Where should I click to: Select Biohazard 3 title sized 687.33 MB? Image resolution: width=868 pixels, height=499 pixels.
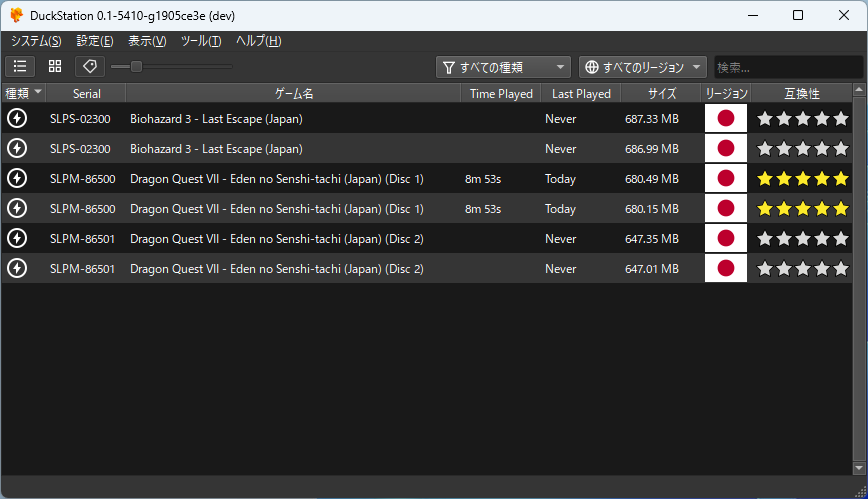point(216,119)
